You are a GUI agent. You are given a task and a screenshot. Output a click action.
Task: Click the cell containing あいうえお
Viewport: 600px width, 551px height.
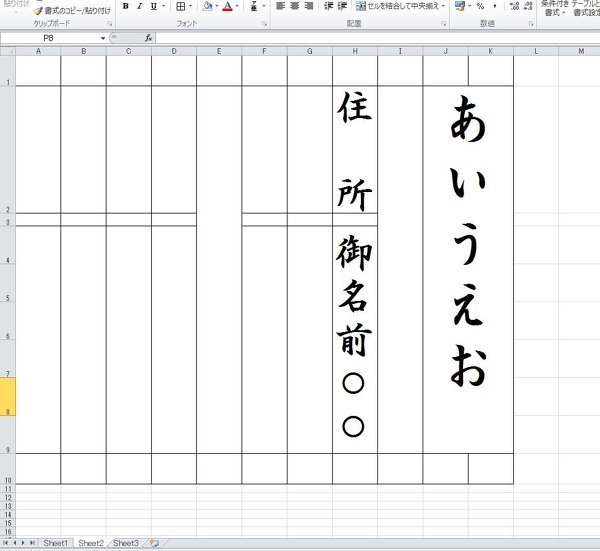point(468,270)
